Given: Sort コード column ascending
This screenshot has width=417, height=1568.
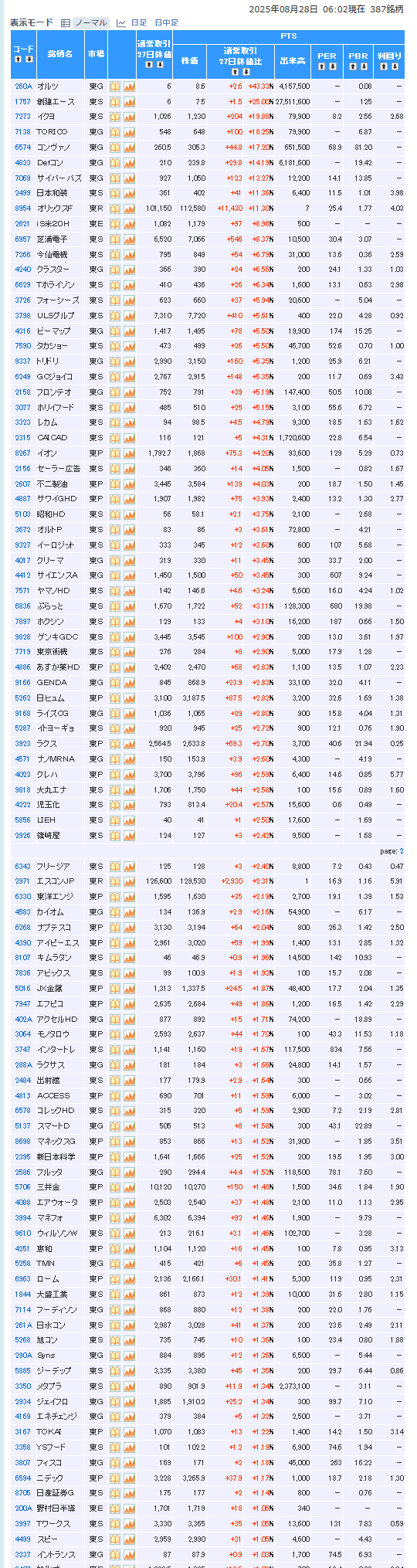Looking at the screenshot, I should coord(18,59).
